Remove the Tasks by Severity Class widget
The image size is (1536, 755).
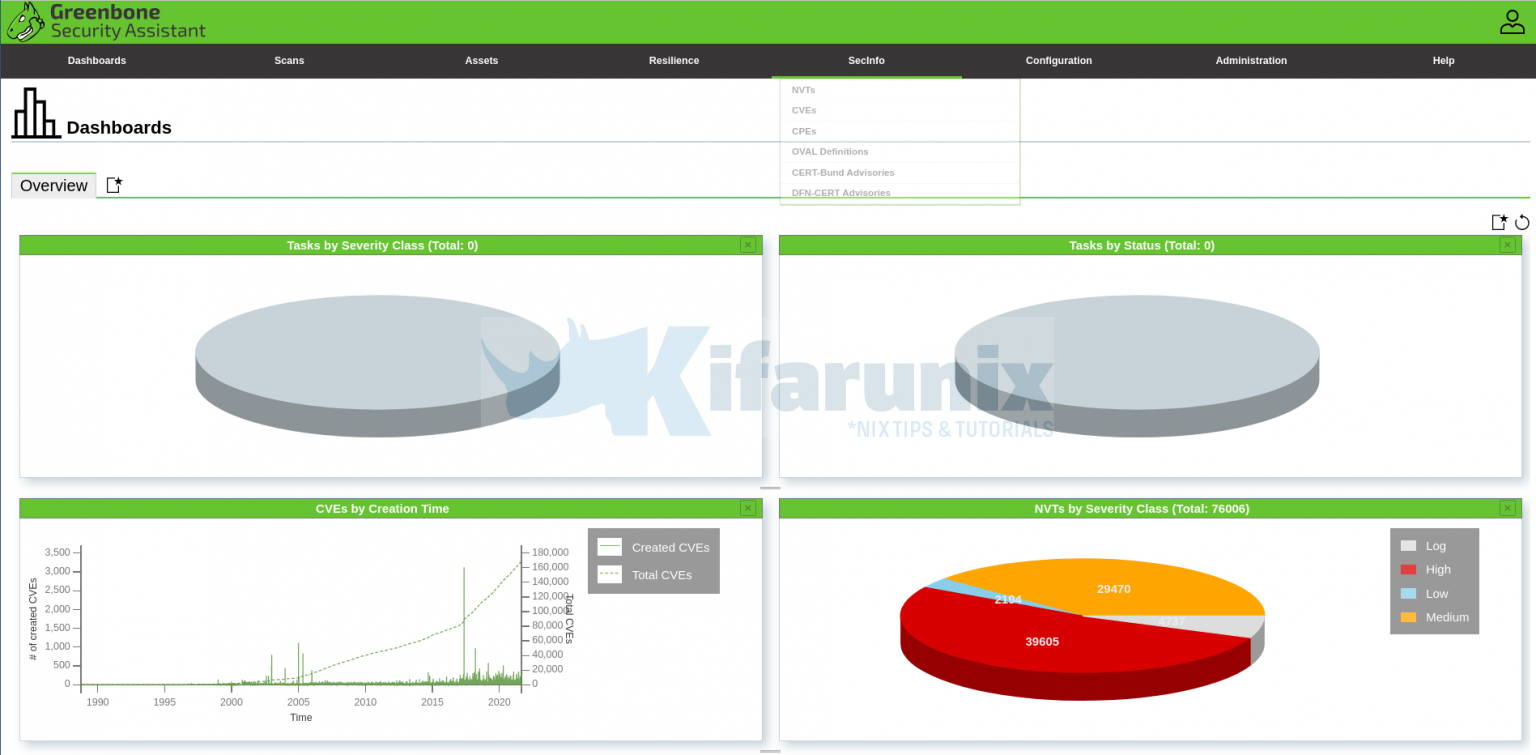click(747, 244)
